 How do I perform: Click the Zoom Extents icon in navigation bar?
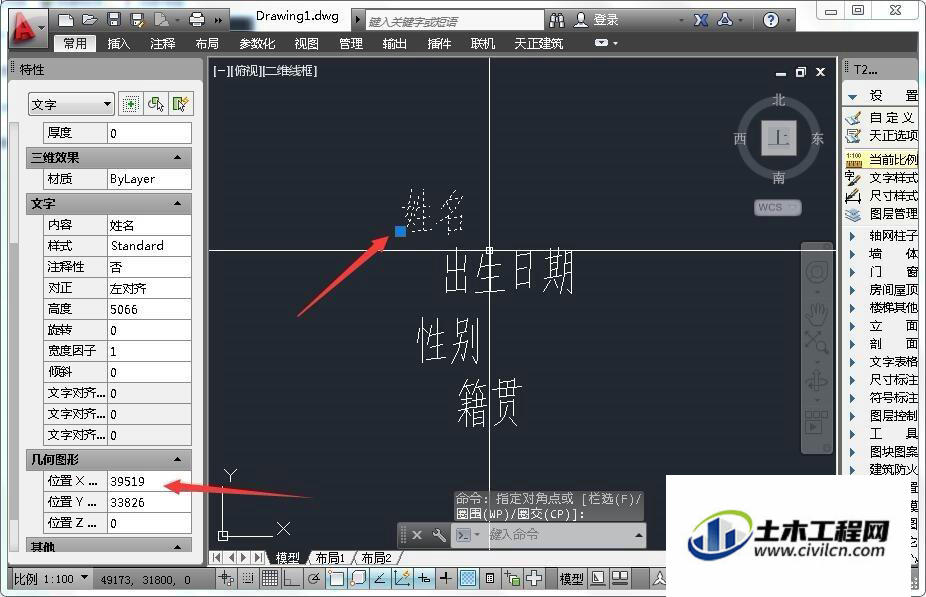816,342
